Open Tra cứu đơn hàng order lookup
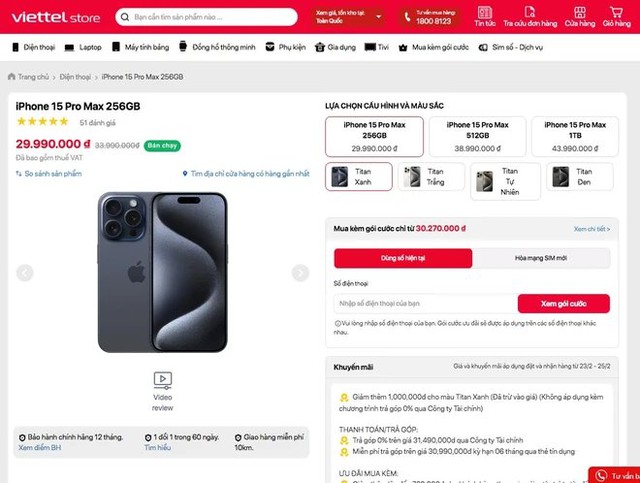Screen dimensions: 640x483 click(x=530, y=16)
